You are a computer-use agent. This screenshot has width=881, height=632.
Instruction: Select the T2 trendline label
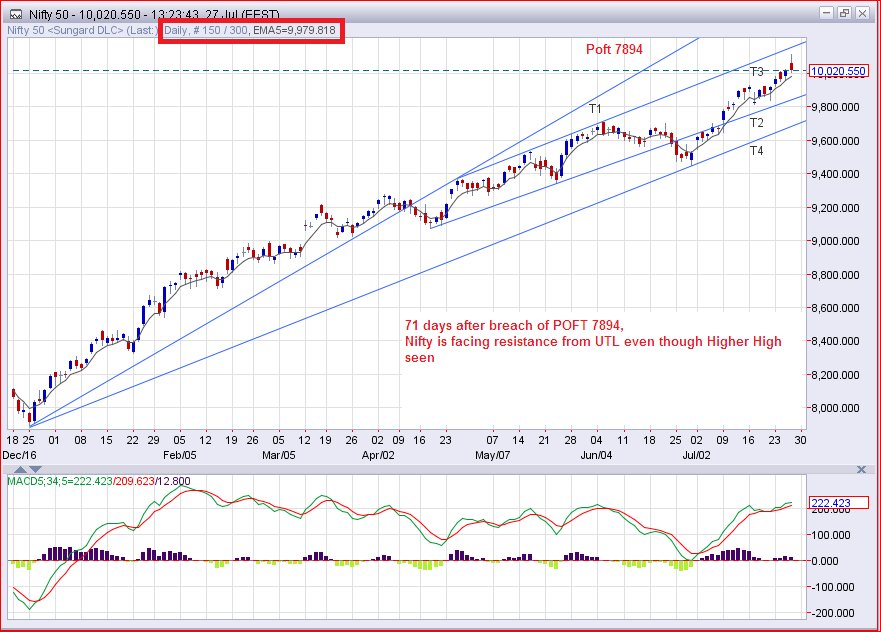[x=756, y=123]
